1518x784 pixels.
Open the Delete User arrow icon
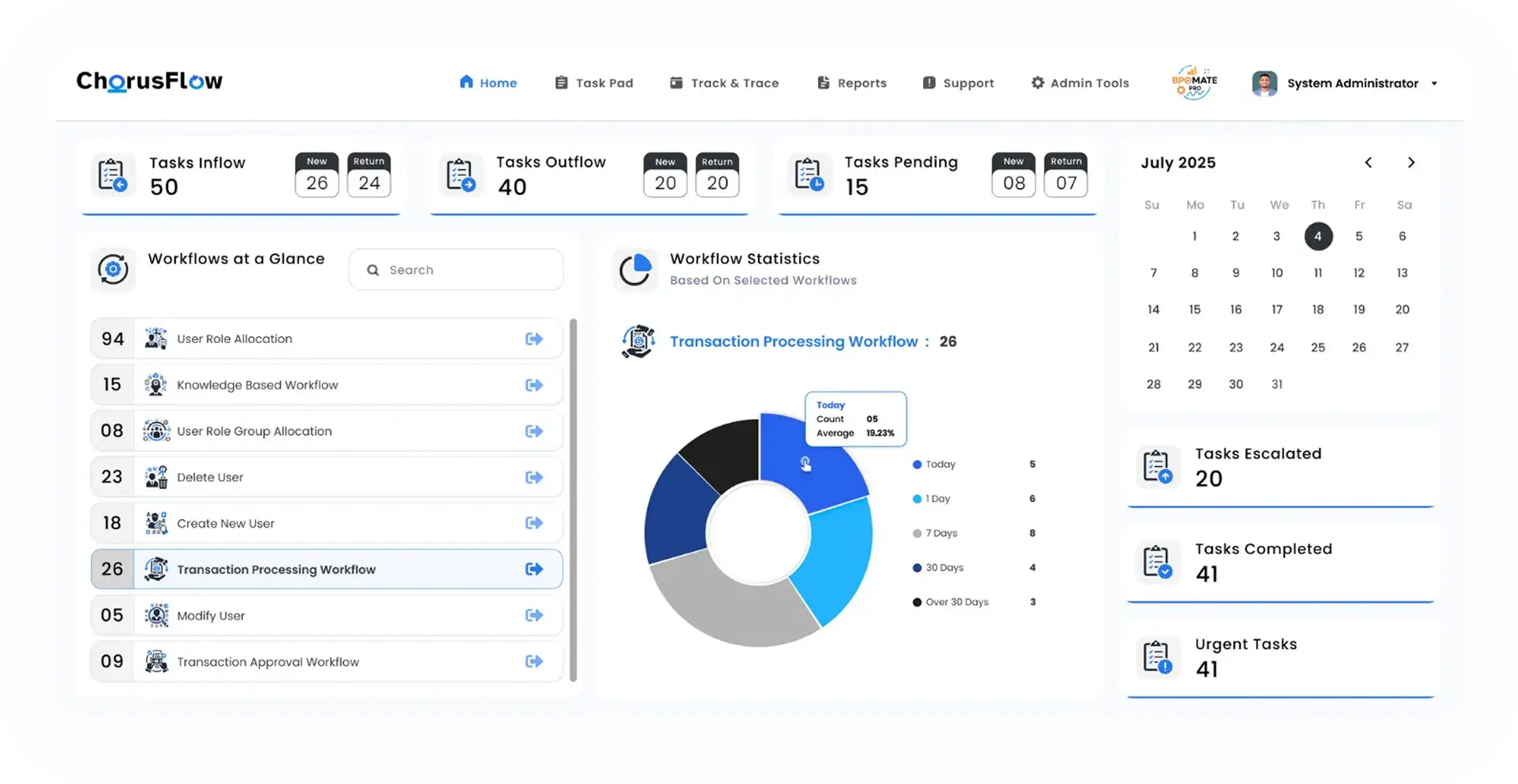click(534, 477)
